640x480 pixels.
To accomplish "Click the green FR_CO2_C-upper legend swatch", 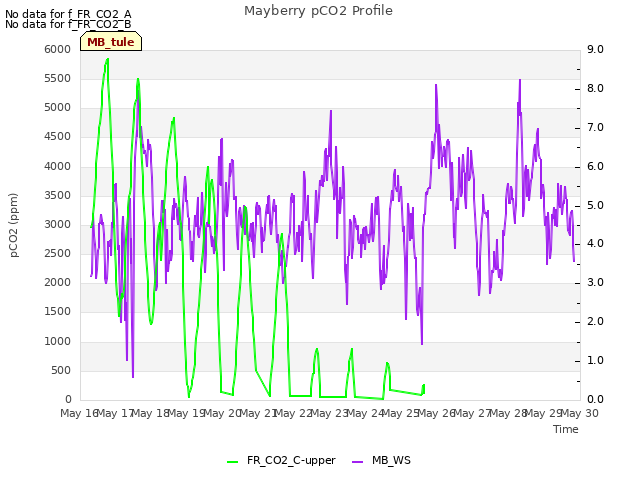I will click(232, 461).
